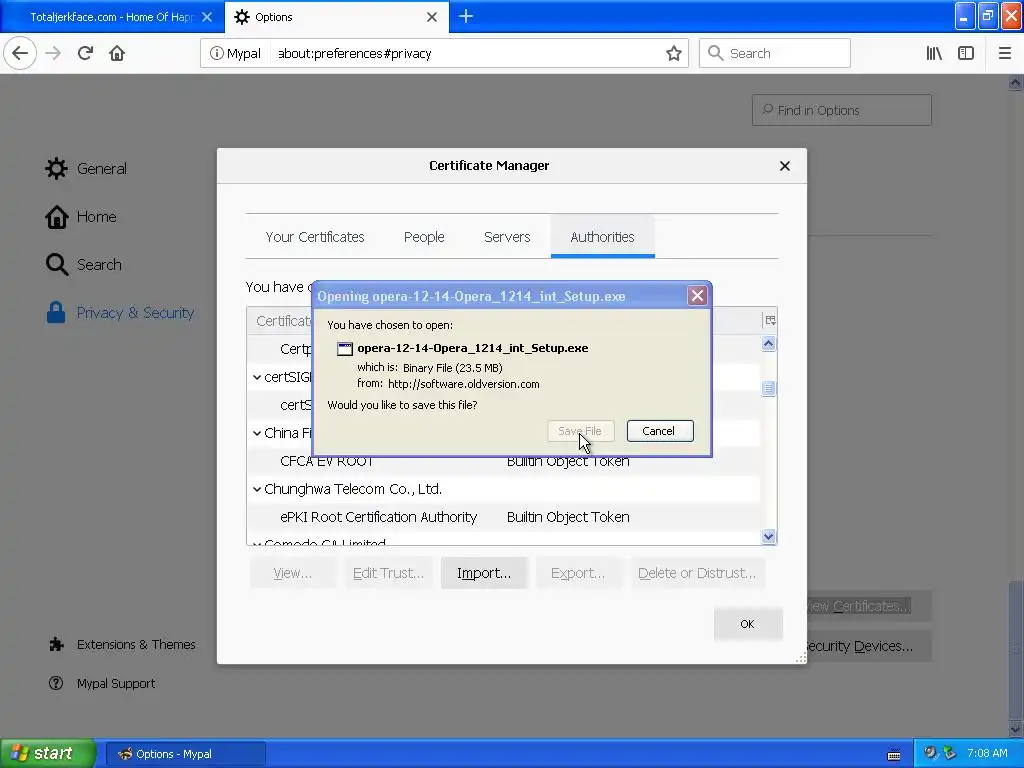Click the browser Search box

point(775,54)
